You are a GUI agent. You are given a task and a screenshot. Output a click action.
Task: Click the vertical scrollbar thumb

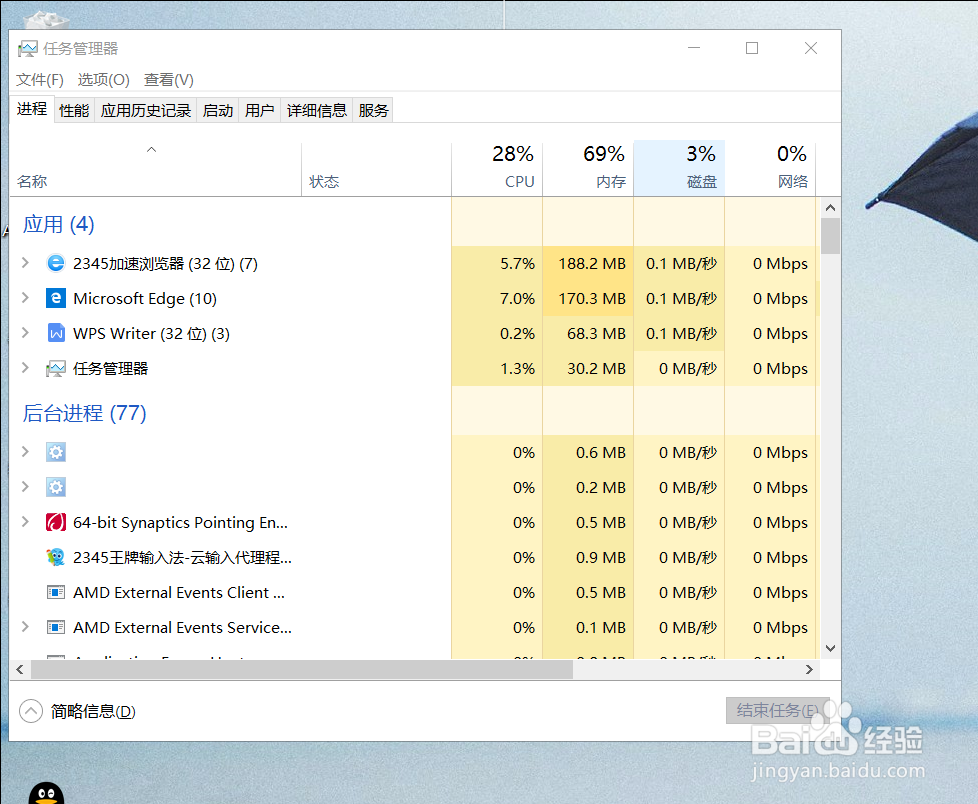click(830, 236)
